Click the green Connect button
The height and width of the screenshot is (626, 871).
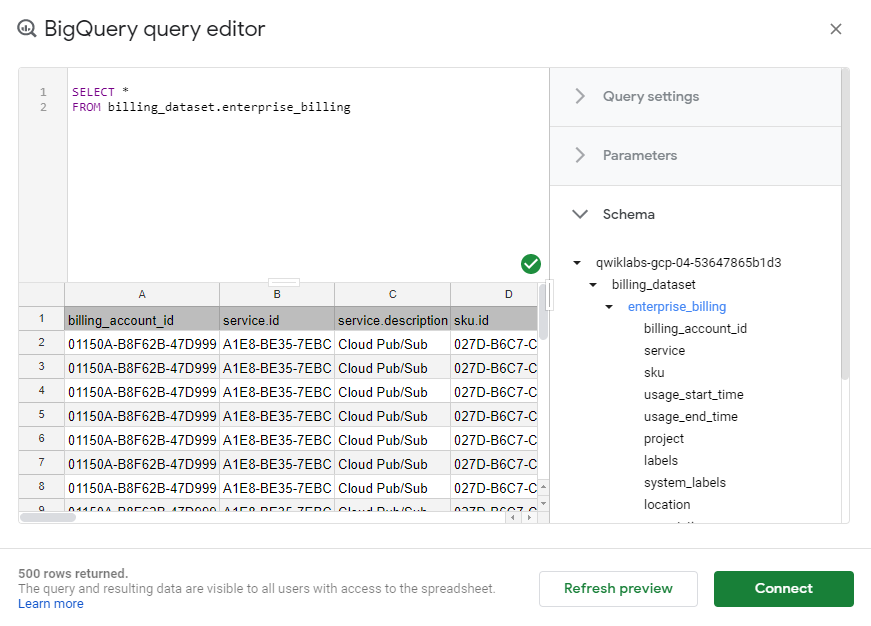[x=783, y=589]
